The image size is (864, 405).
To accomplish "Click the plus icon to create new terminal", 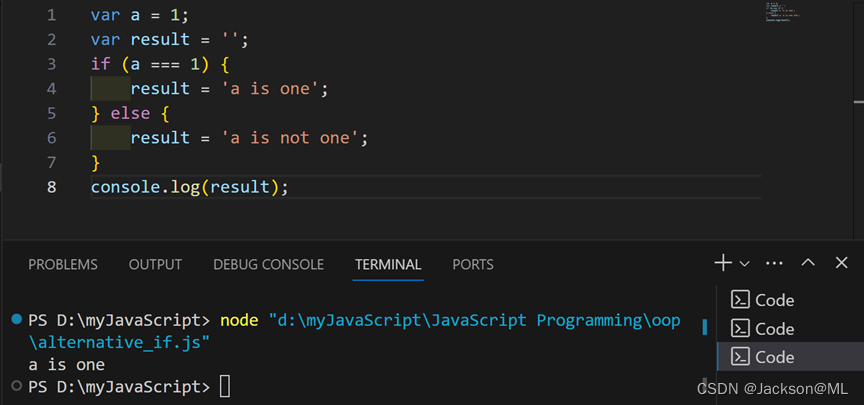I will [723, 263].
